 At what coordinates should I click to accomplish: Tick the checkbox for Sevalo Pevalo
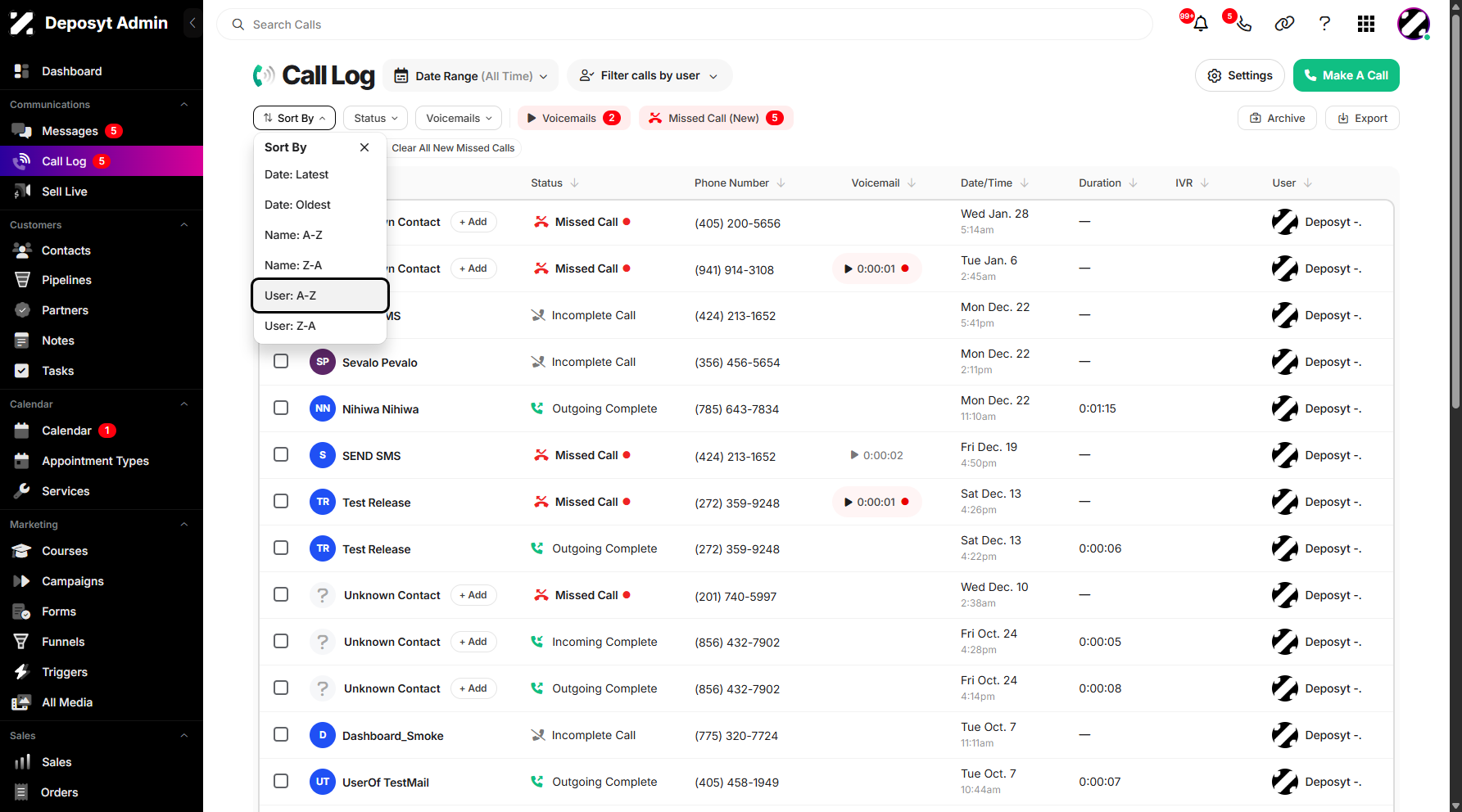click(x=281, y=361)
